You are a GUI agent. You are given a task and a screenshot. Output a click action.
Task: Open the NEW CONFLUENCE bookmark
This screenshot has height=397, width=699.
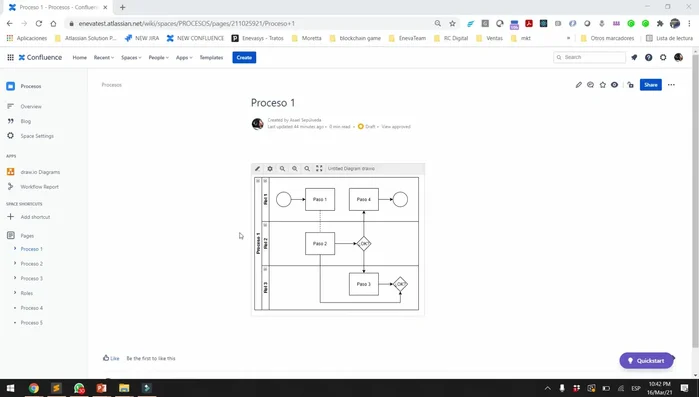coord(195,38)
